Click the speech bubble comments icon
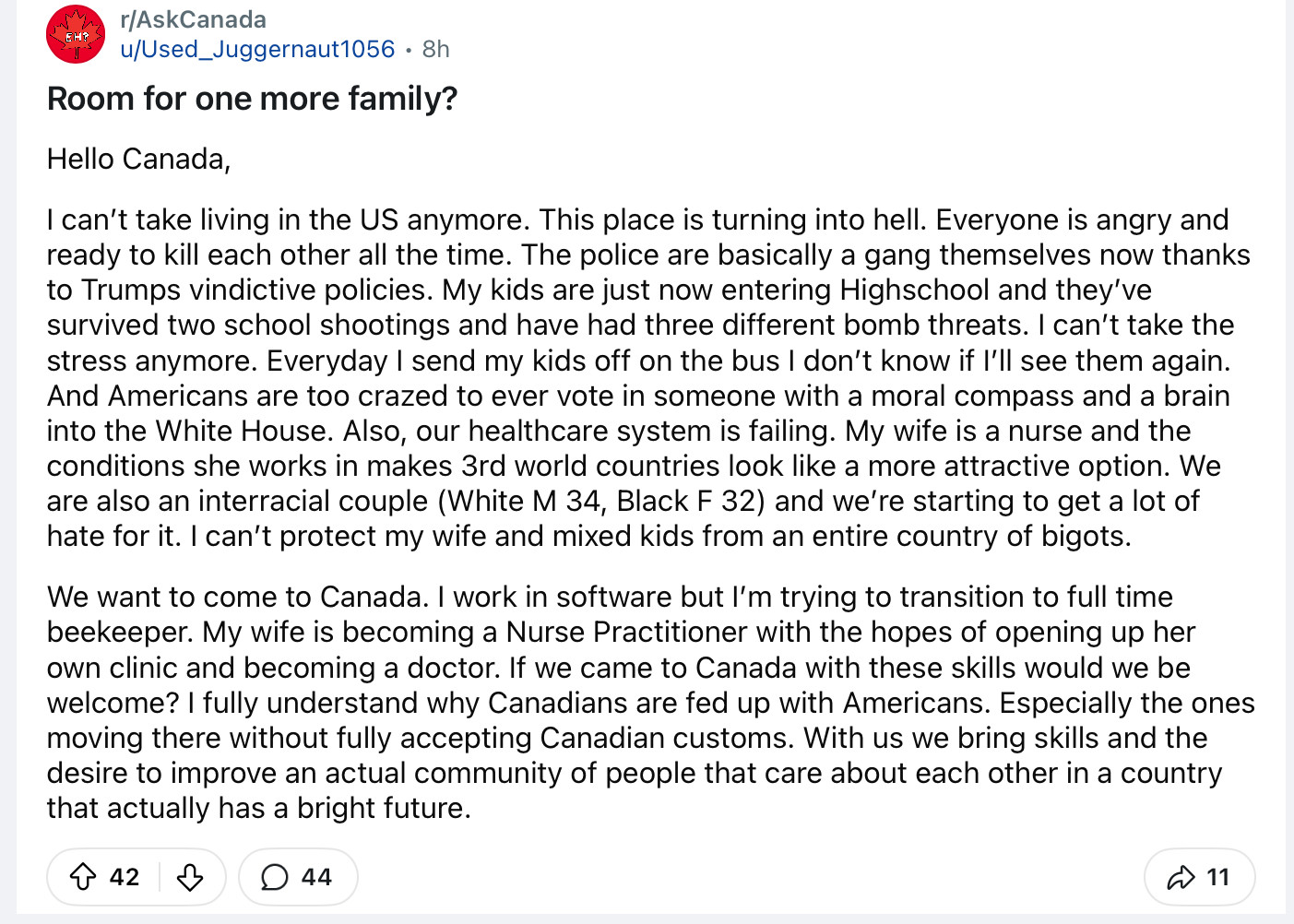This screenshot has width=1294, height=924. (275, 877)
